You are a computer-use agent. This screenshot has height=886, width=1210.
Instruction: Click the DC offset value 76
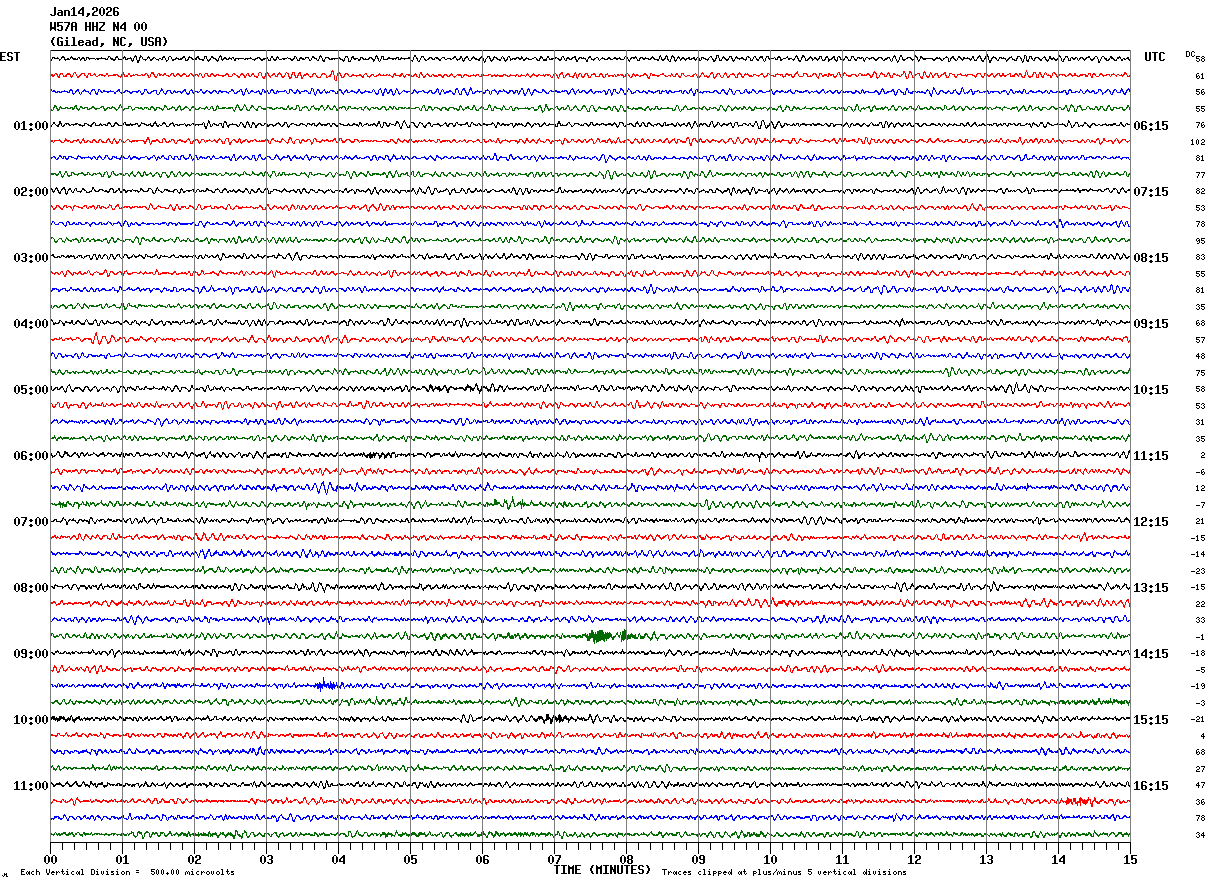coord(1200,126)
